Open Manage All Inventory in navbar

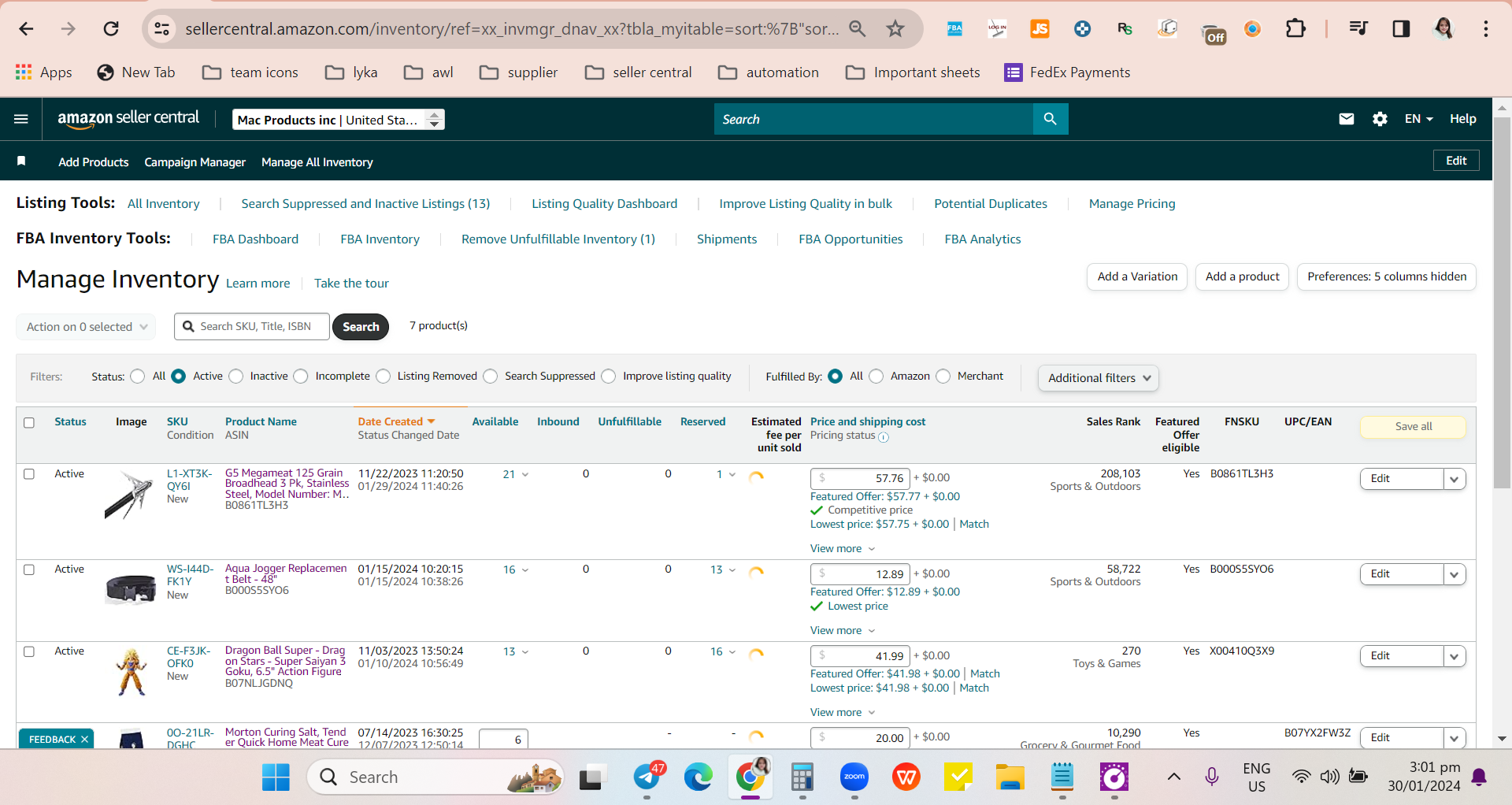pyautogui.click(x=317, y=162)
